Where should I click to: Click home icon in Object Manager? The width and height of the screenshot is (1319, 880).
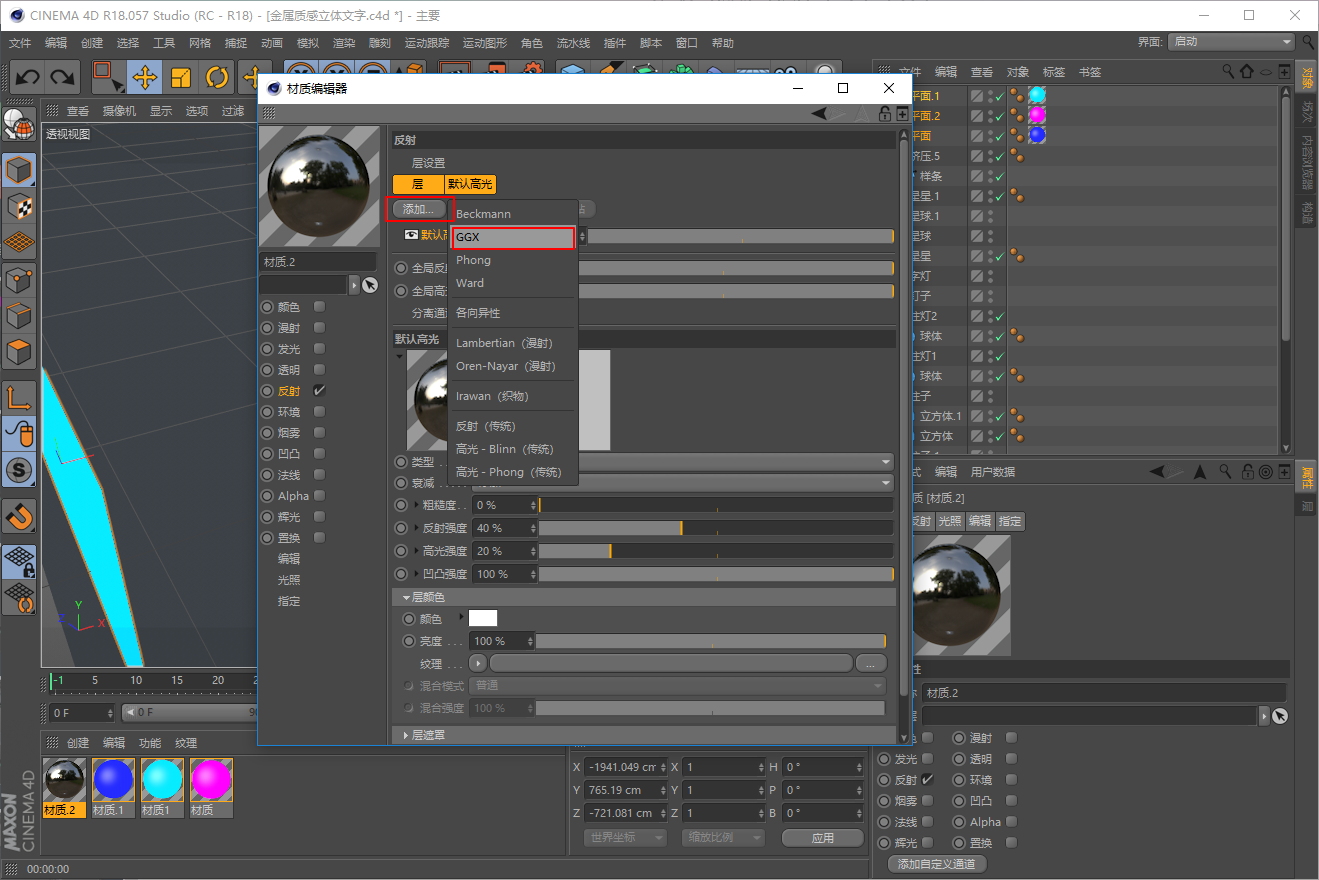point(1246,72)
